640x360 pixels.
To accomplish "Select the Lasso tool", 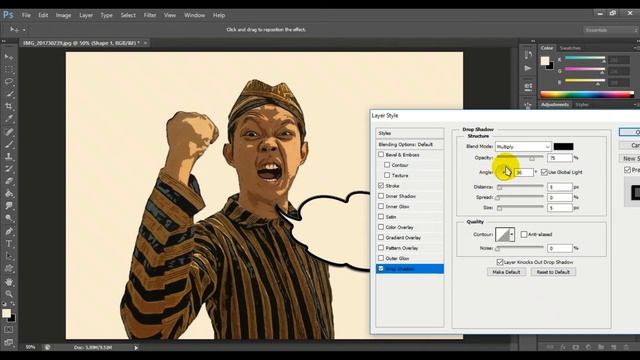I will pyautogui.click(x=9, y=82).
